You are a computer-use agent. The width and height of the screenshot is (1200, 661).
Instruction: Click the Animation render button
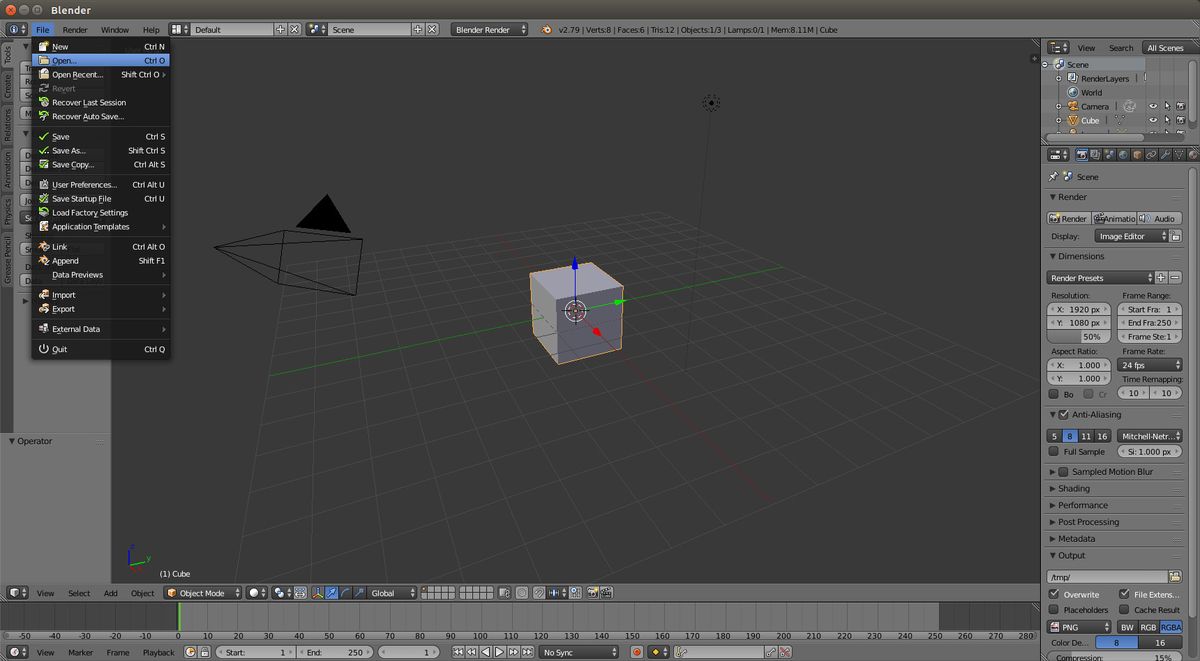point(1114,218)
